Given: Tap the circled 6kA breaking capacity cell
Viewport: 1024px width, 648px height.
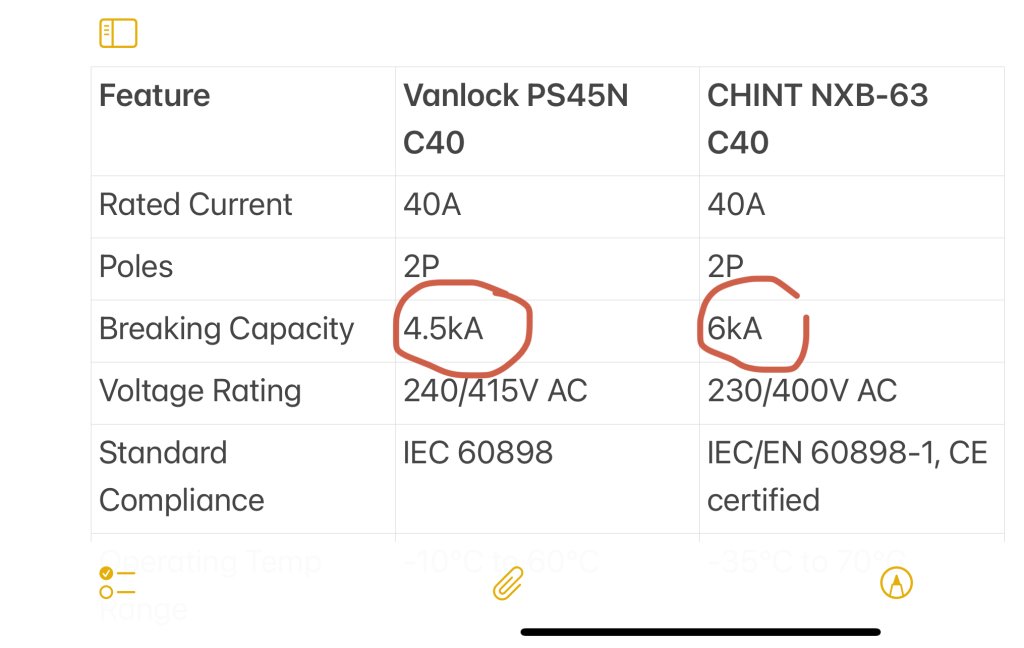Looking at the screenshot, I should point(852,331).
